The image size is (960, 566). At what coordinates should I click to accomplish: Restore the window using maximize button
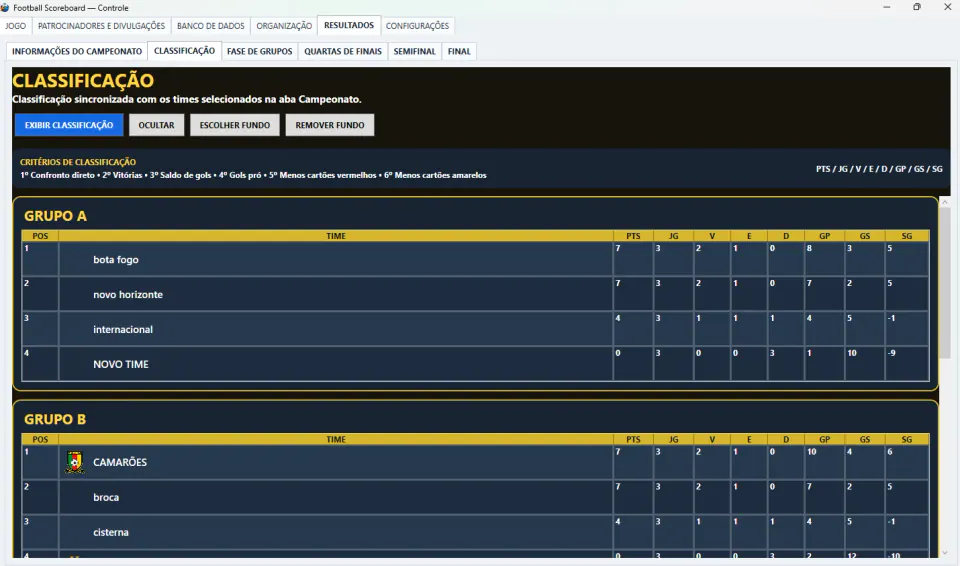(917, 7)
